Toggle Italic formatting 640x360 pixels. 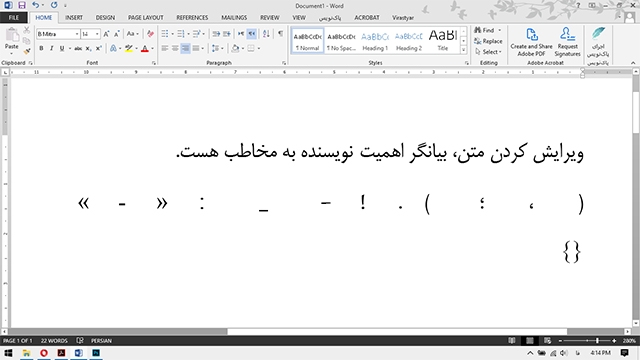(x=51, y=49)
